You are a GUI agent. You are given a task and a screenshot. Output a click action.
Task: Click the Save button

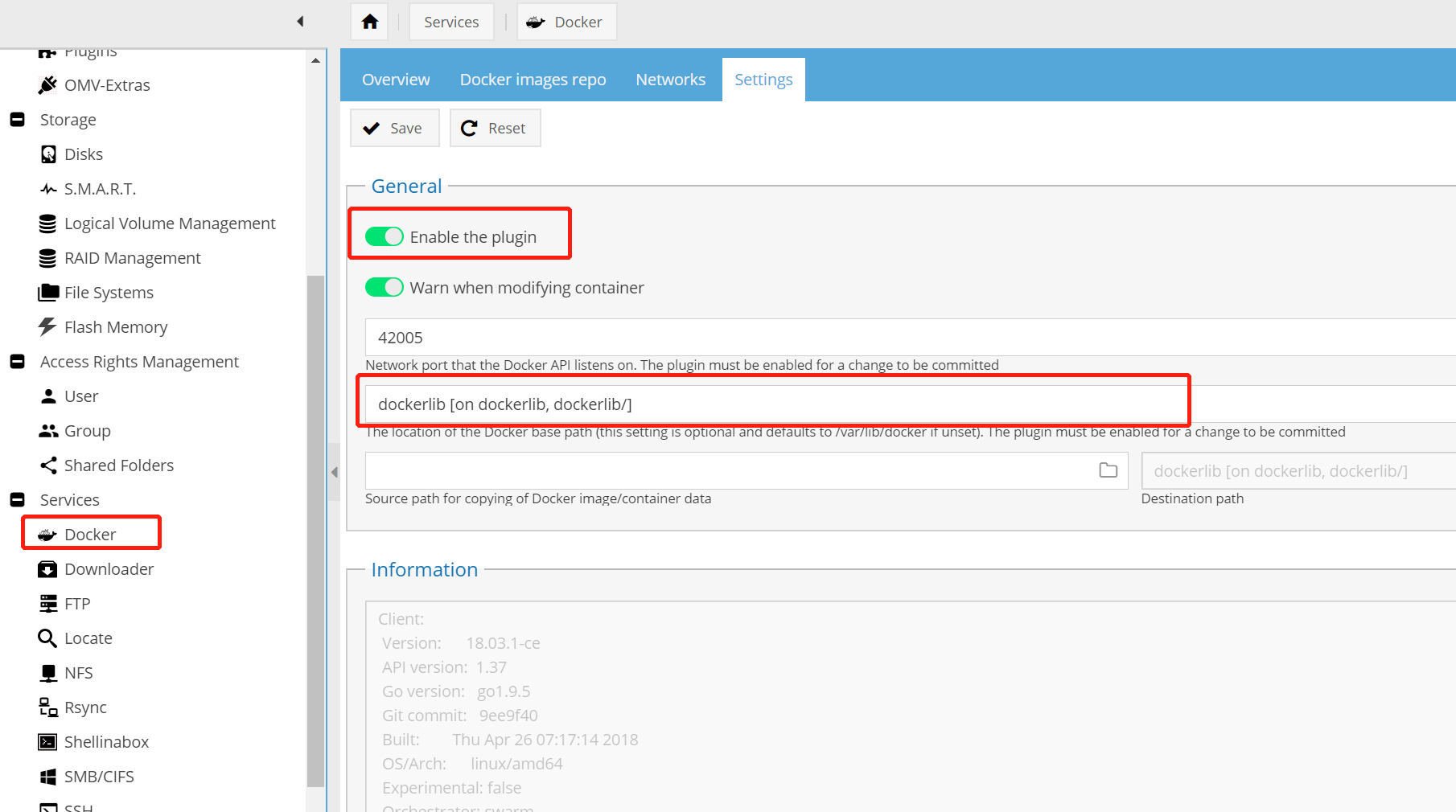point(395,128)
